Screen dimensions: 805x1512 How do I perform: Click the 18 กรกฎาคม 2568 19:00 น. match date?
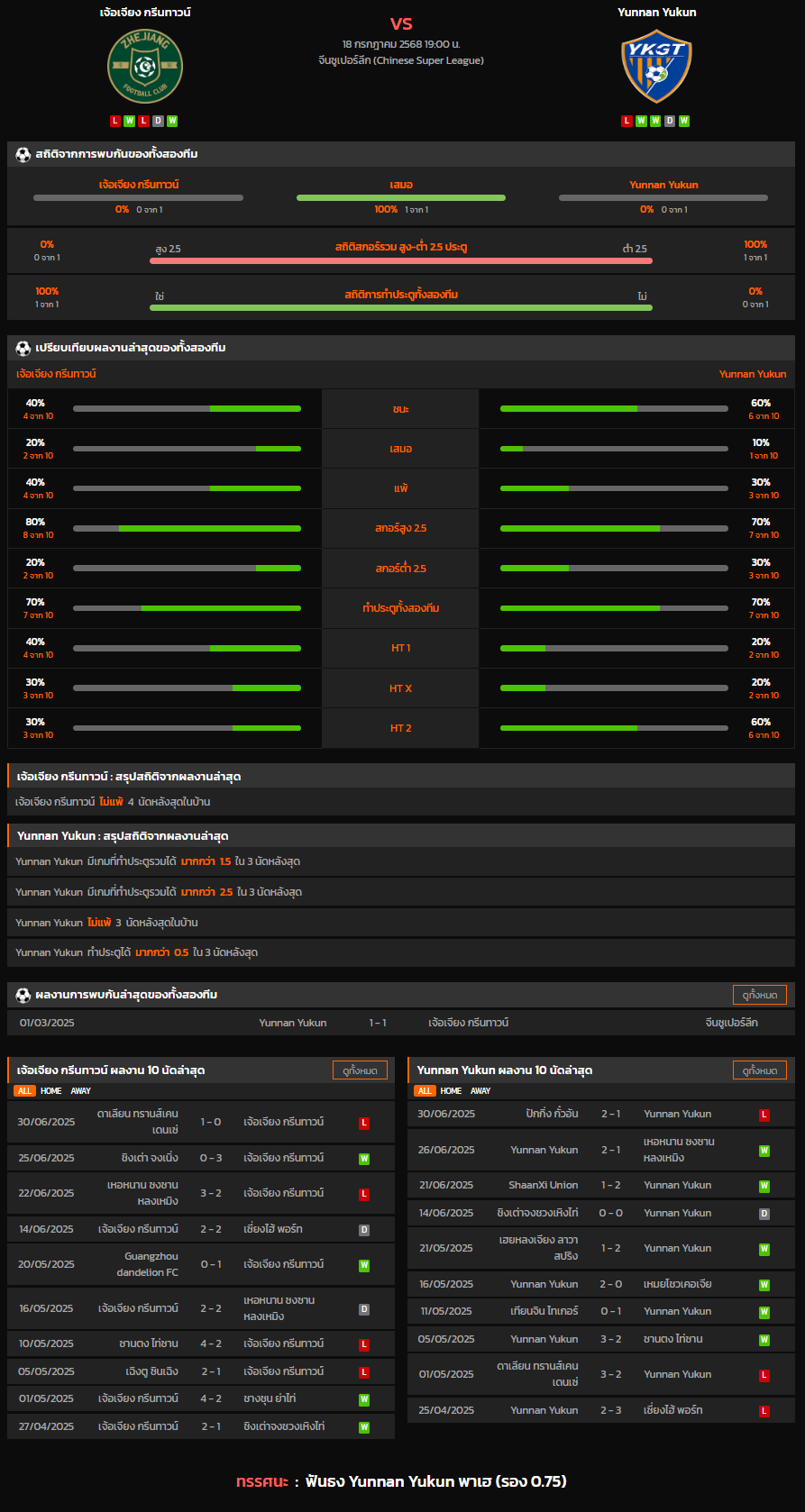click(401, 44)
